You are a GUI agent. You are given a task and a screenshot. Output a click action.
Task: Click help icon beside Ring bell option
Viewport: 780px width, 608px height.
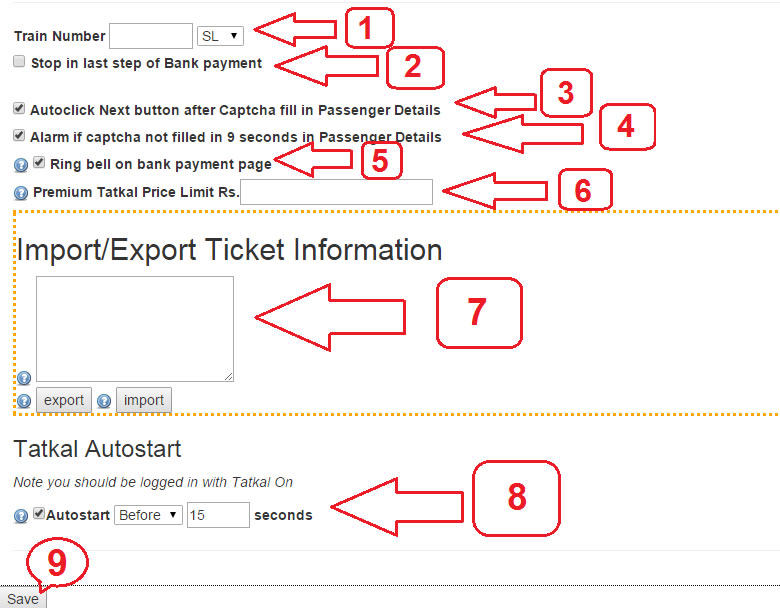(x=21, y=165)
